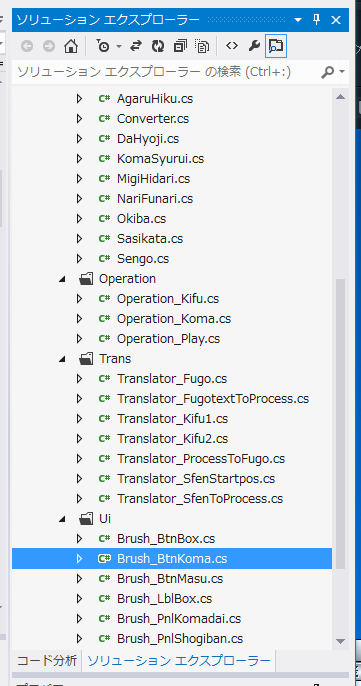Viewport: 361px width, 686px height.
Task: Close the Solution Explorer panel
Action: 336,20
